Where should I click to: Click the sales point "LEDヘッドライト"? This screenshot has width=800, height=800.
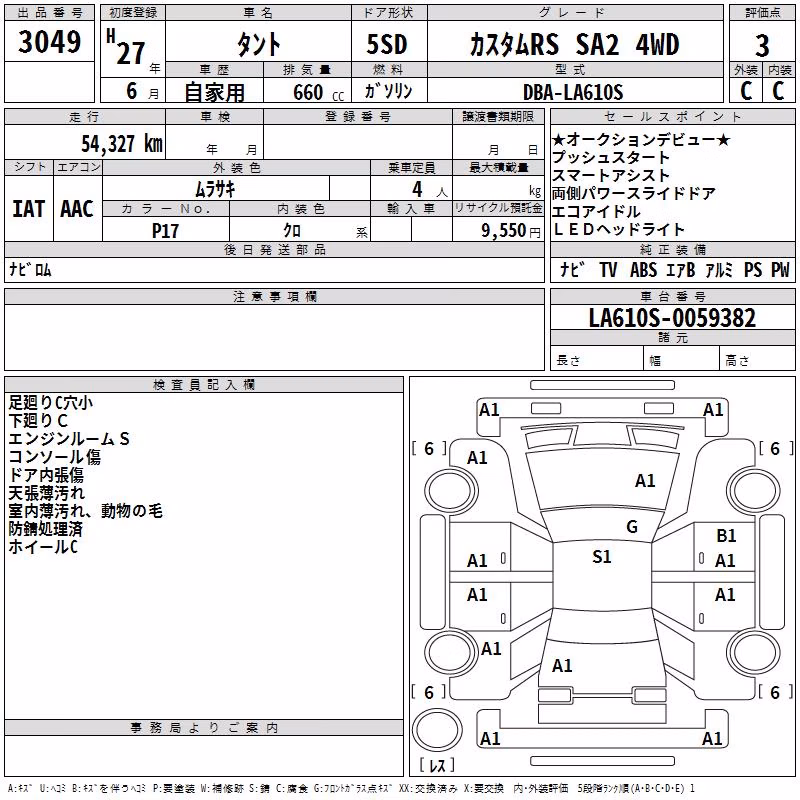618,230
